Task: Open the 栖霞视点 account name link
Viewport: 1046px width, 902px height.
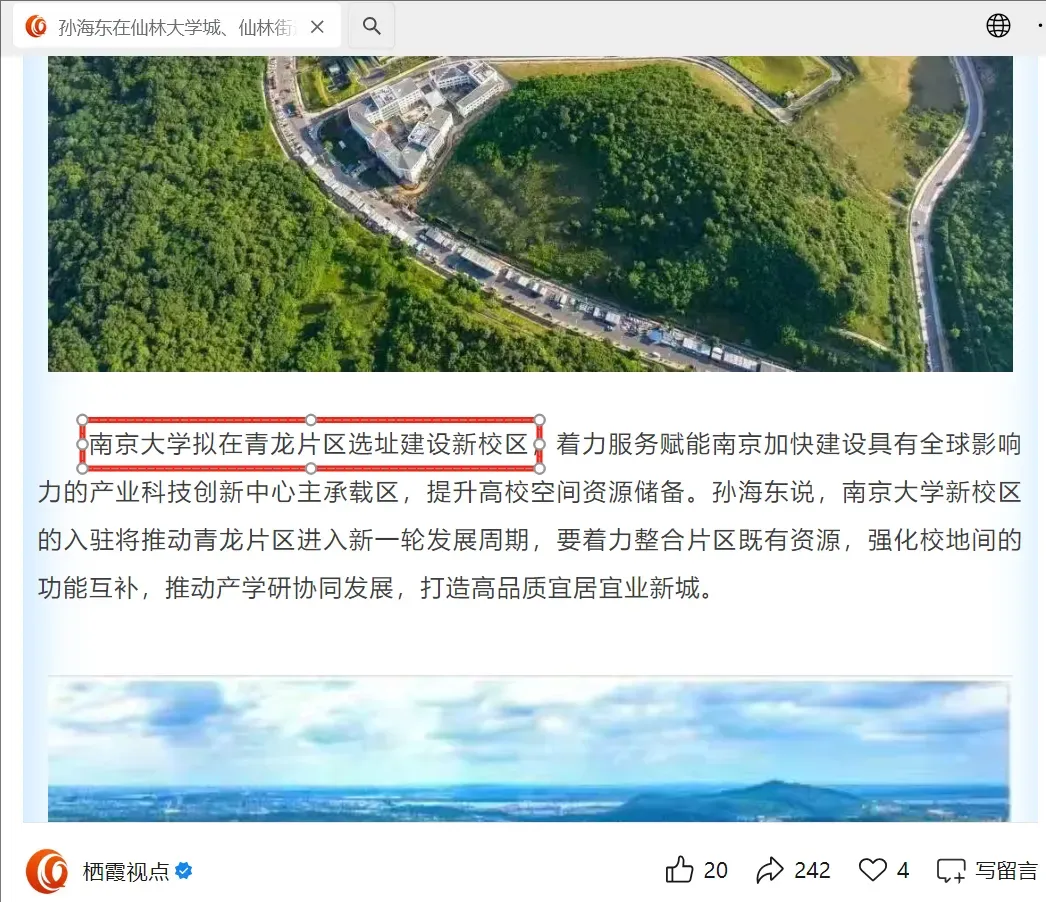Action: pos(126,871)
